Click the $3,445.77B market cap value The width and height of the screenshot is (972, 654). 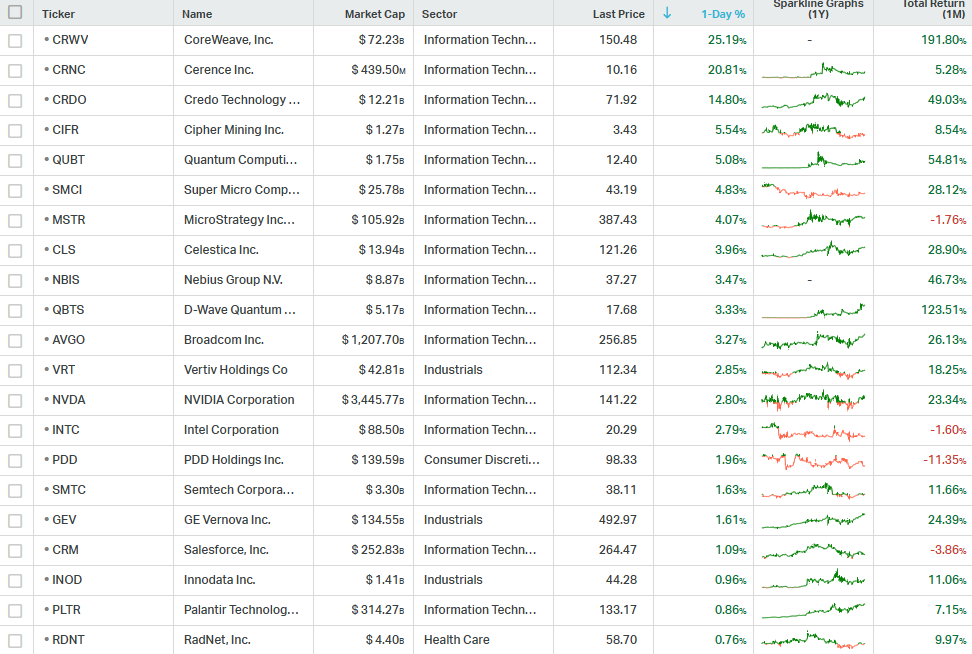(x=373, y=400)
